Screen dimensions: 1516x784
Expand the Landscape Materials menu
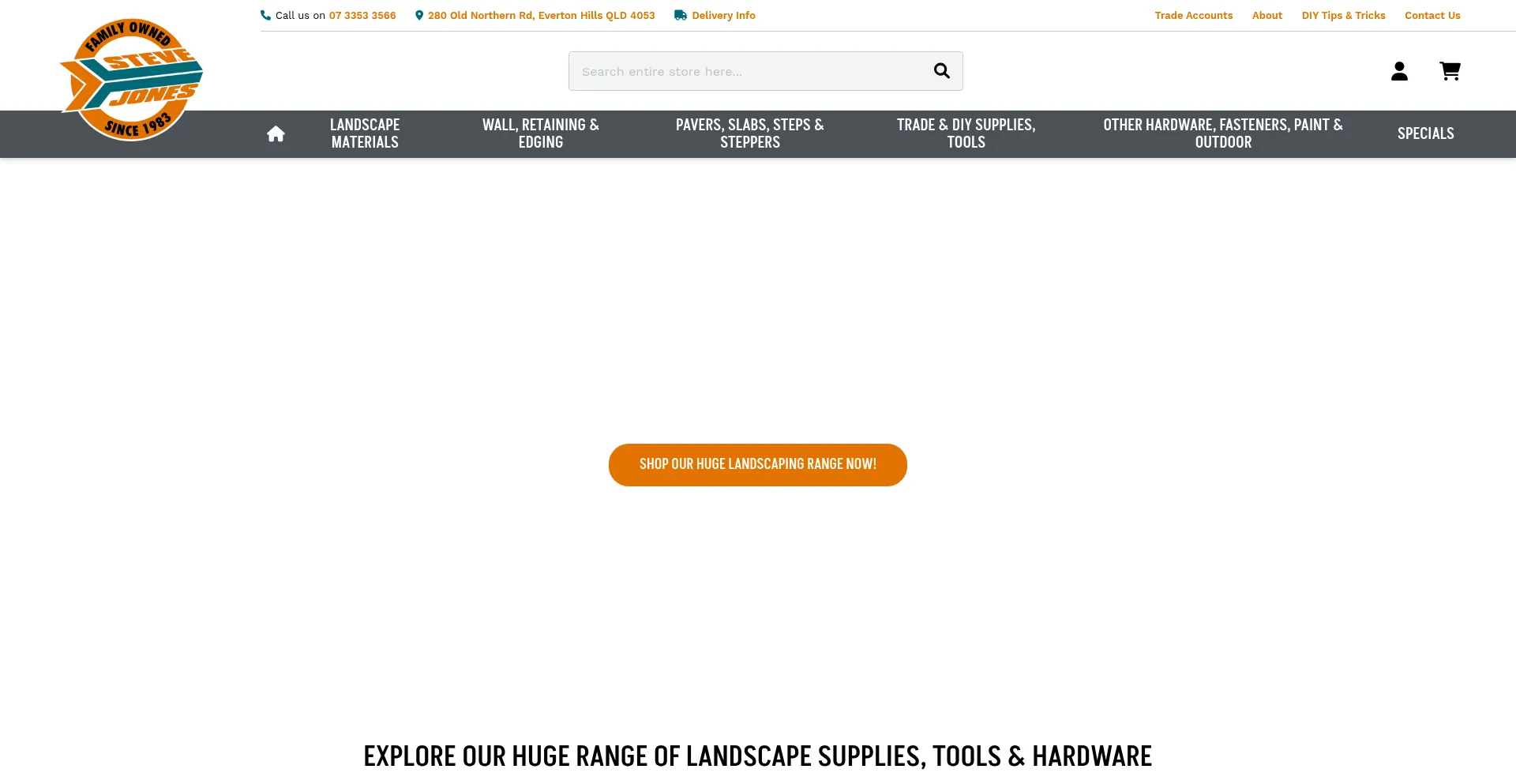(x=365, y=133)
